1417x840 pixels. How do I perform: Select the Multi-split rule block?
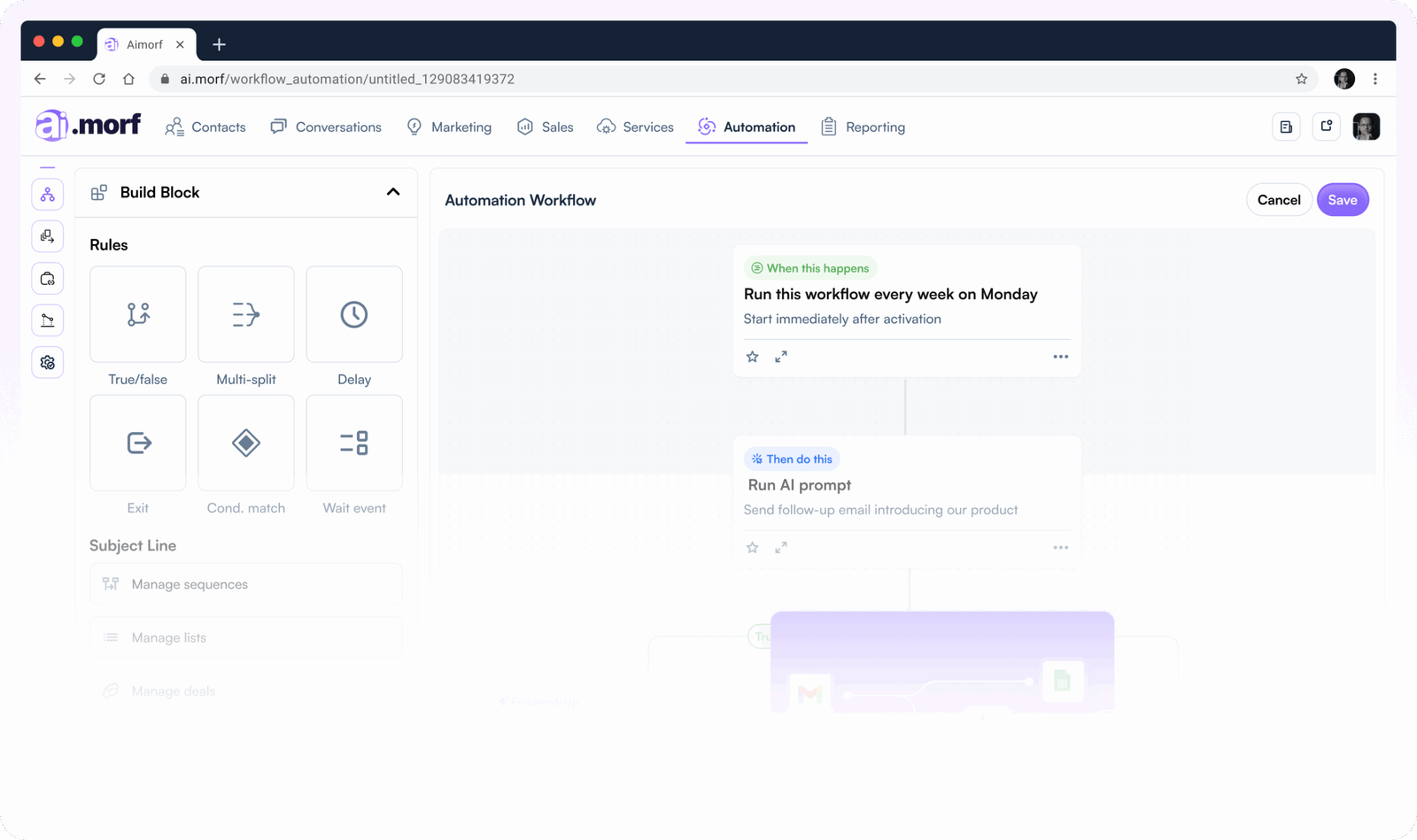tap(246, 314)
